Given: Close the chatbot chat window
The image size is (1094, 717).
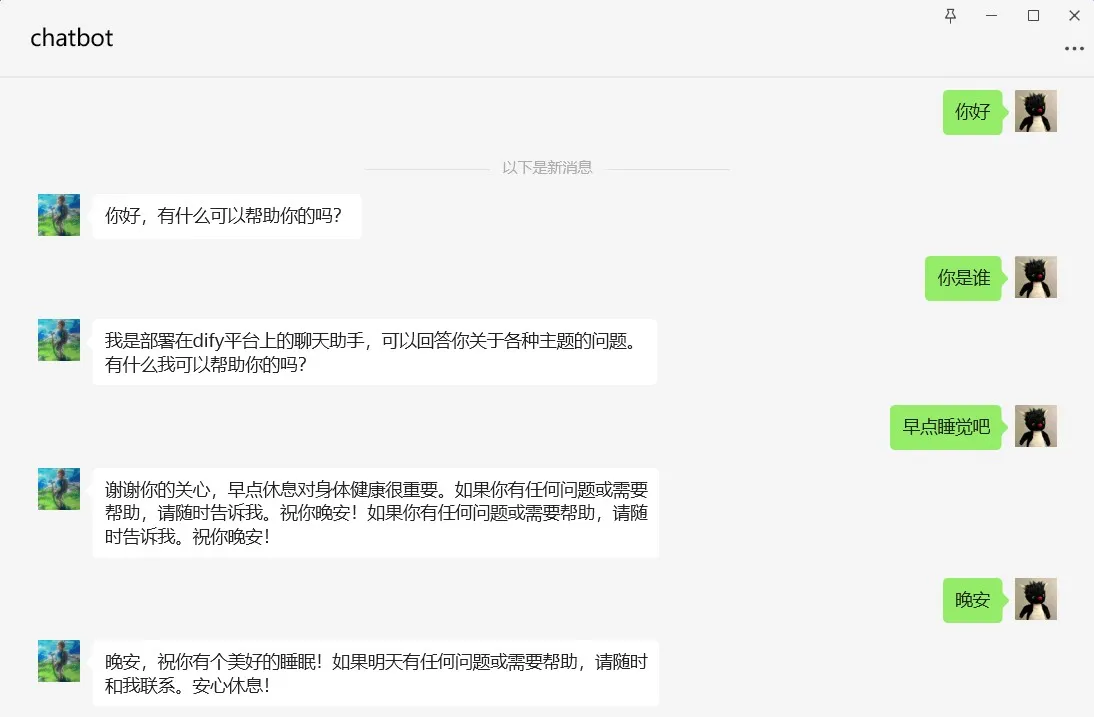Looking at the screenshot, I should [x=1074, y=15].
